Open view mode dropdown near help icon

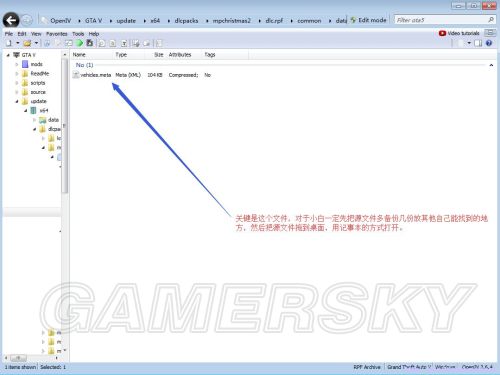coord(469,43)
